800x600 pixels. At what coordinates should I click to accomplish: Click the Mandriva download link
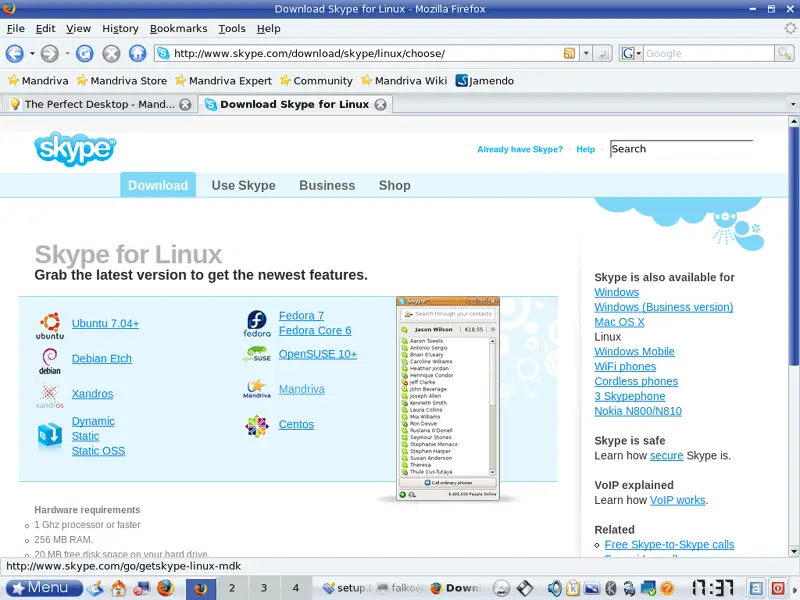click(302, 389)
